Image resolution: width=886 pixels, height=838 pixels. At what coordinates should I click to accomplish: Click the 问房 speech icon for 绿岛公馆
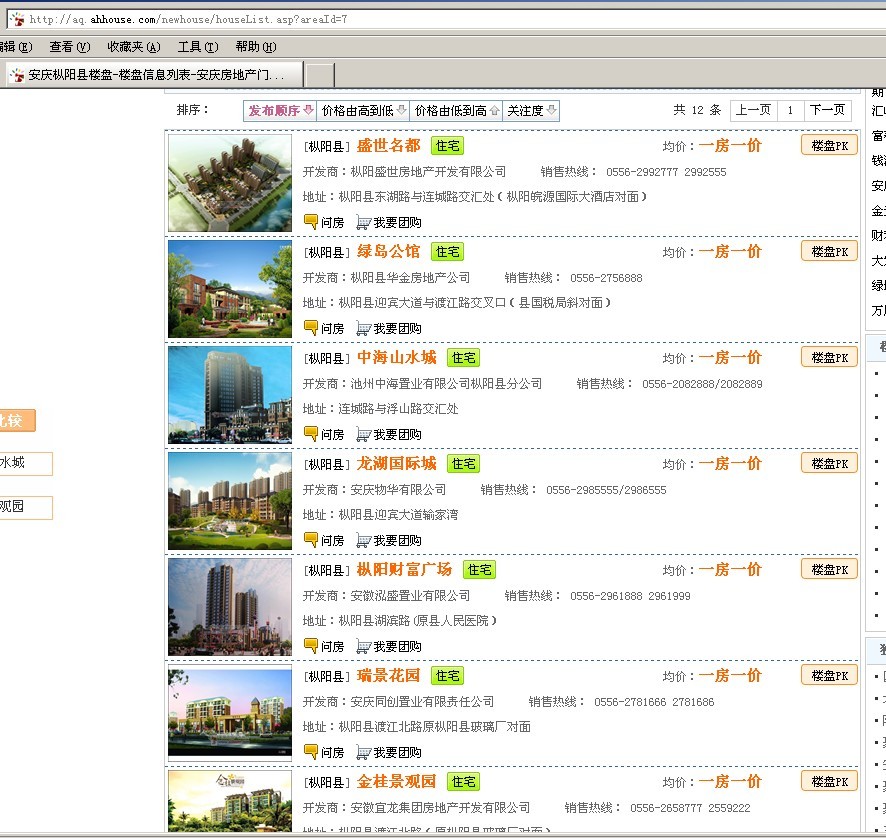point(311,328)
